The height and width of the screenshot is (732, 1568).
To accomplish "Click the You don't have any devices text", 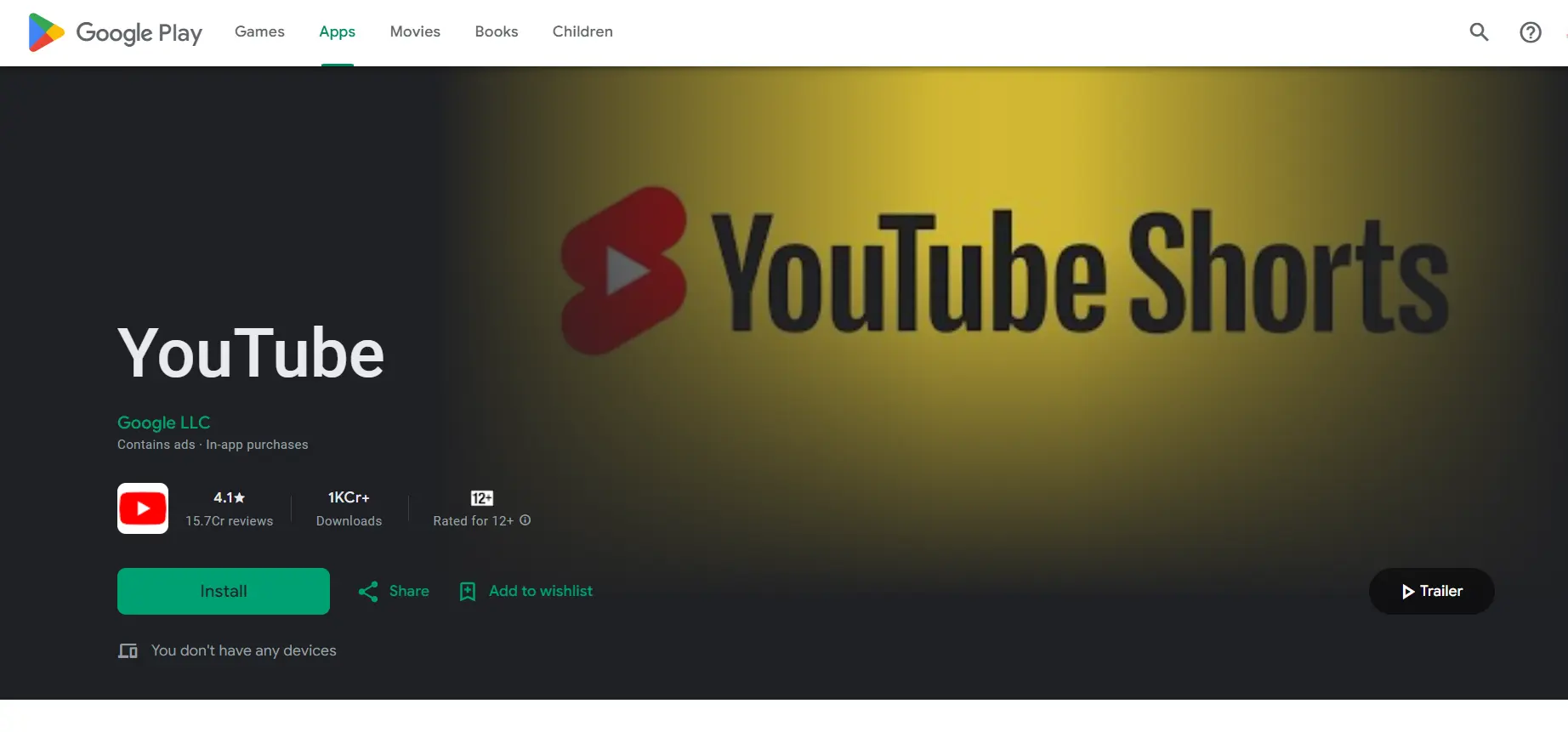I will point(244,650).
